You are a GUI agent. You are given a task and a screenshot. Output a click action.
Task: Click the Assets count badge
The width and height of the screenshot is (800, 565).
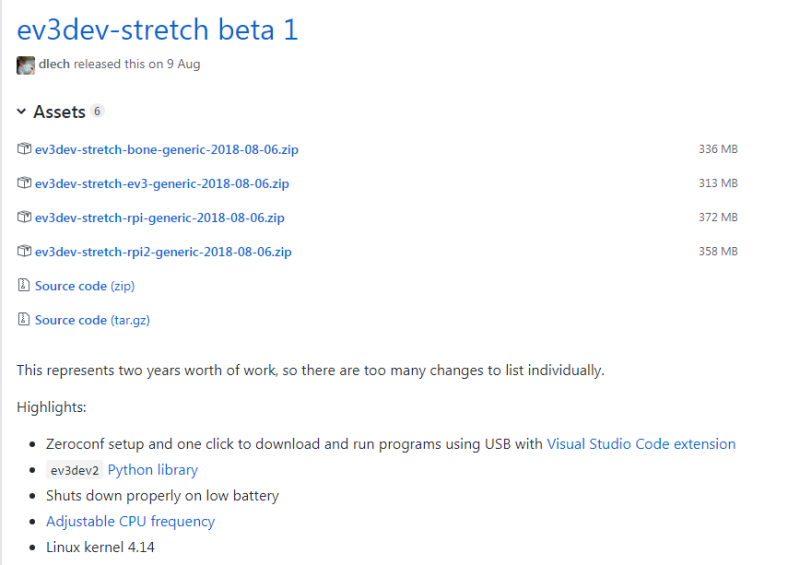98,112
